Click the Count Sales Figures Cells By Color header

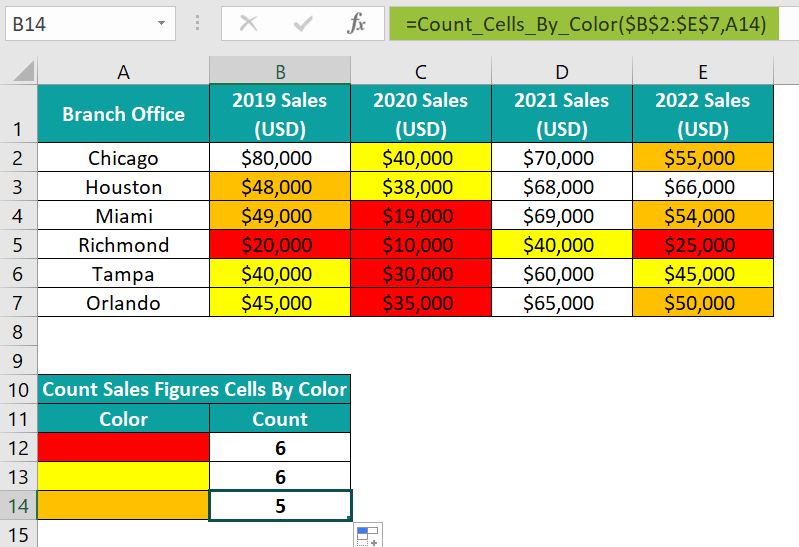tap(194, 389)
